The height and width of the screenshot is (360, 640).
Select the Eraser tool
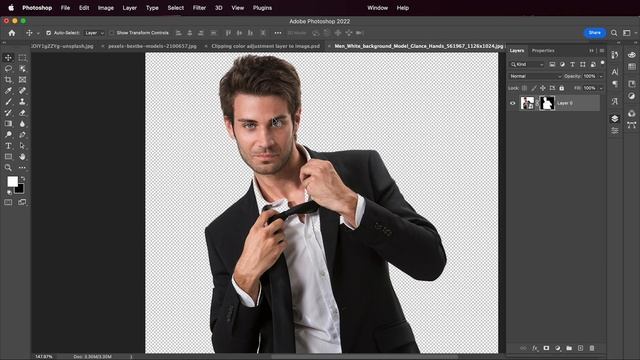coord(22,113)
